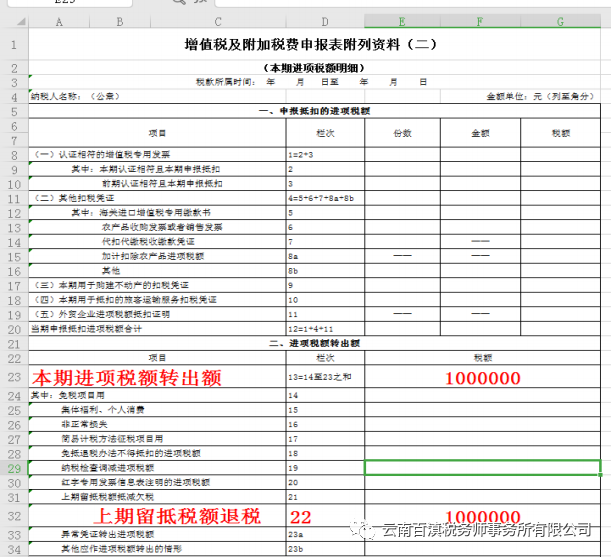The width and height of the screenshot is (611, 557).
Task: Click the cell 前期认证相符且本期申报抵扣
Action: [157, 184]
